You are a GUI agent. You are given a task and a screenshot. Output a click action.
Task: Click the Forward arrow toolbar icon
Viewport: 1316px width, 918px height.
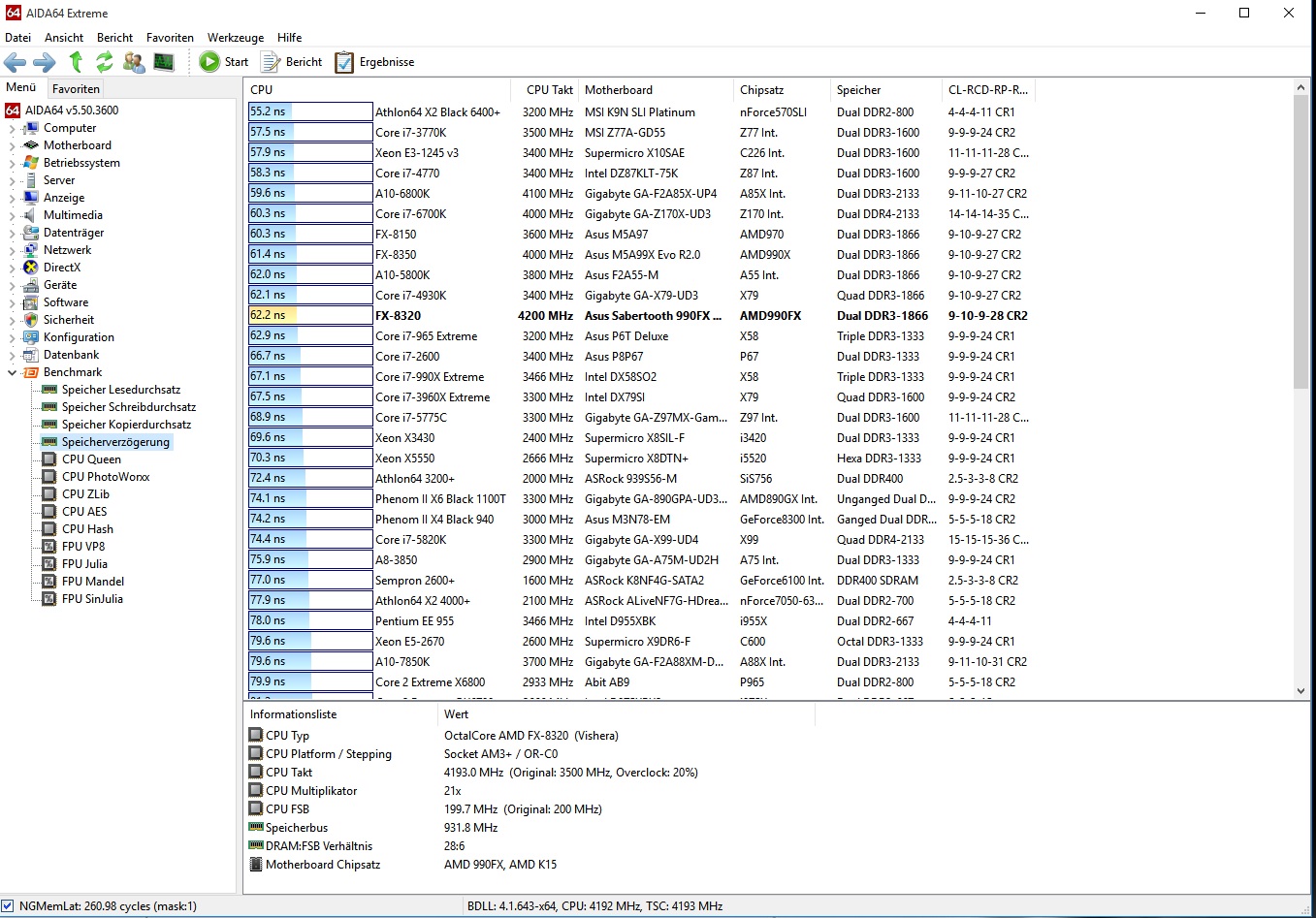click(x=45, y=62)
